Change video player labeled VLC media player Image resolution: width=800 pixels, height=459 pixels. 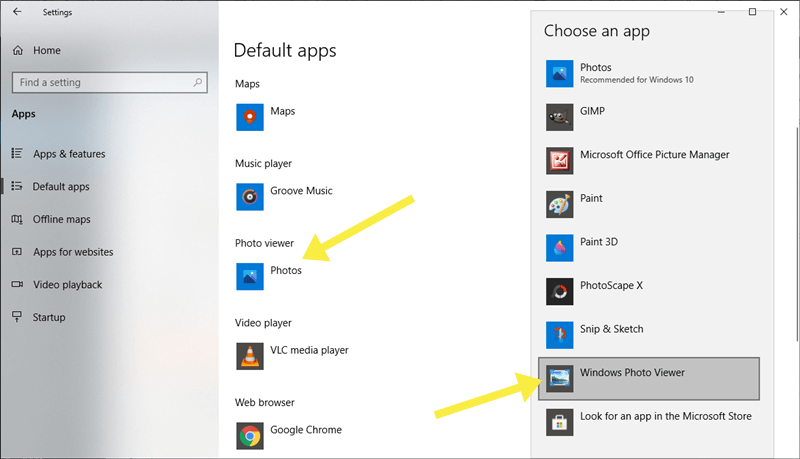[310, 350]
